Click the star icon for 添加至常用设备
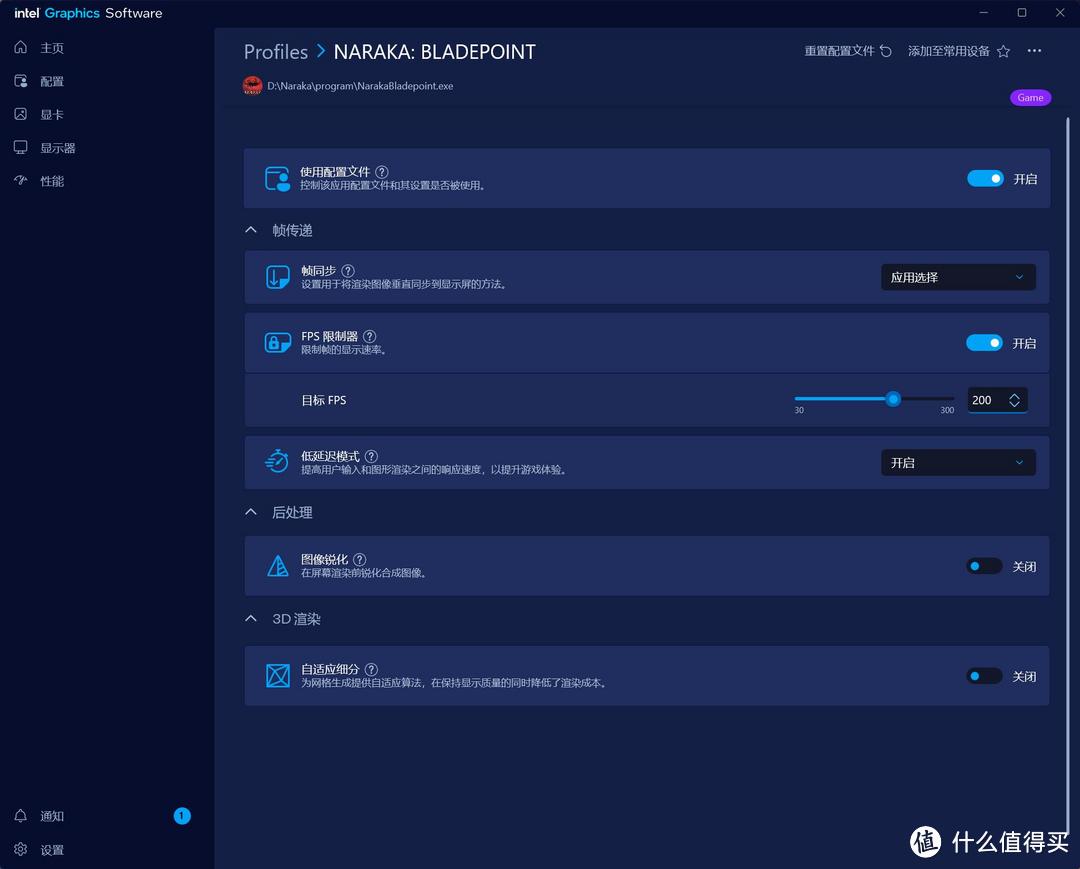The height and width of the screenshot is (869, 1080). 1004,51
